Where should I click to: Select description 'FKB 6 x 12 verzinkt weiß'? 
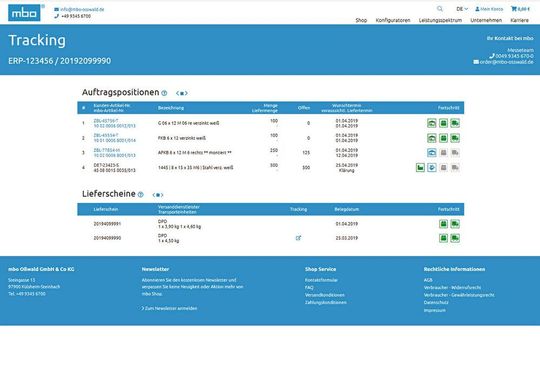click(x=182, y=138)
